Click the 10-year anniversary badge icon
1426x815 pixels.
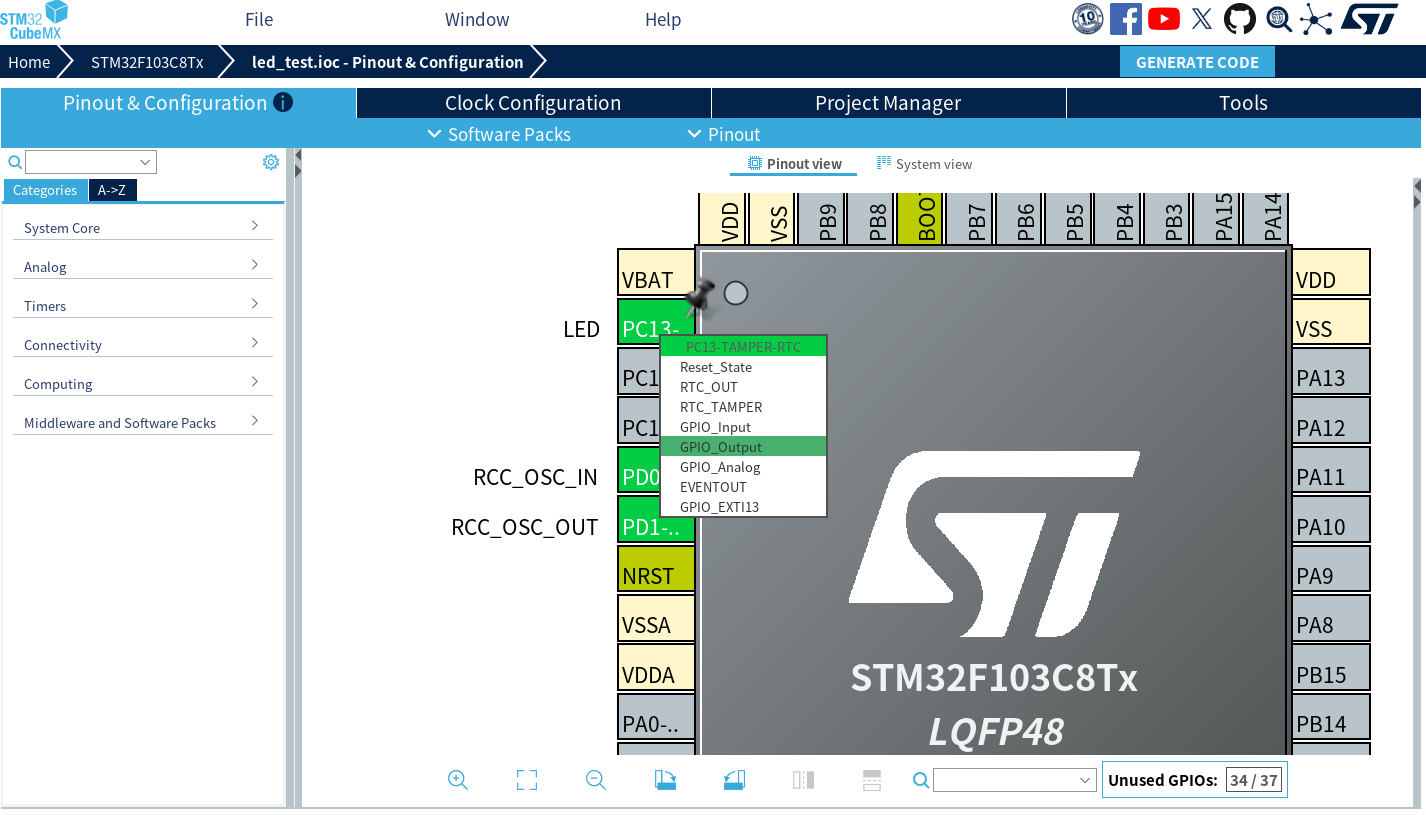[x=1088, y=18]
